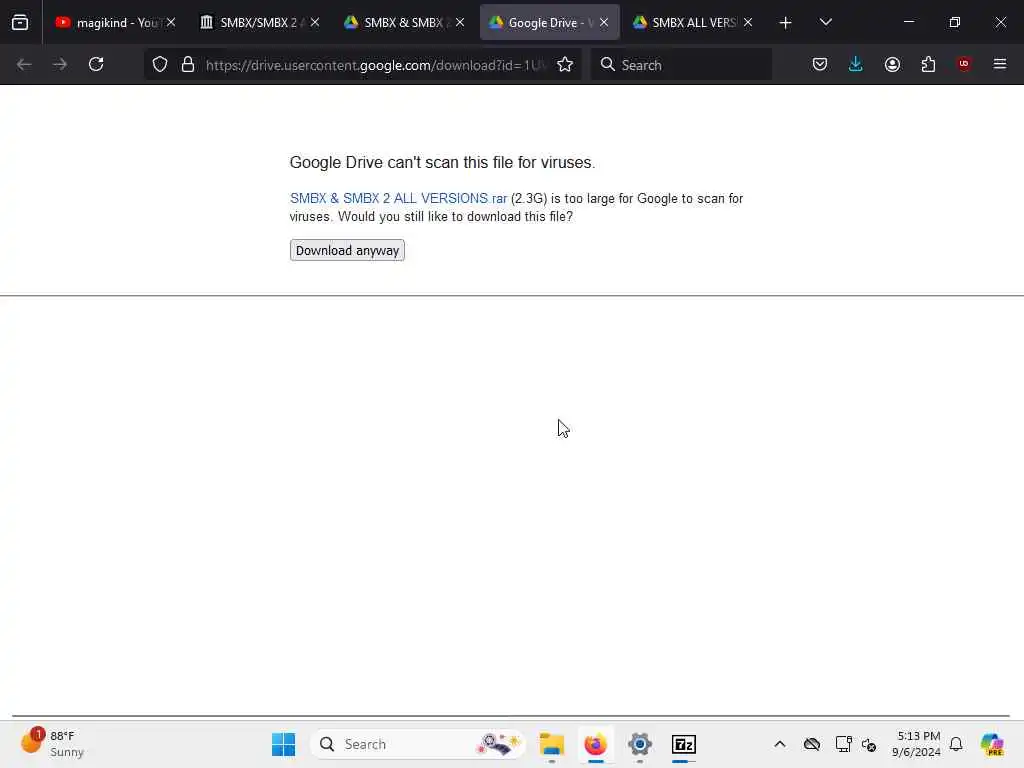The width and height of the screenshot is (1024, 768).
Task: Close the active Google Drive tab
Action: click(604, 22)
